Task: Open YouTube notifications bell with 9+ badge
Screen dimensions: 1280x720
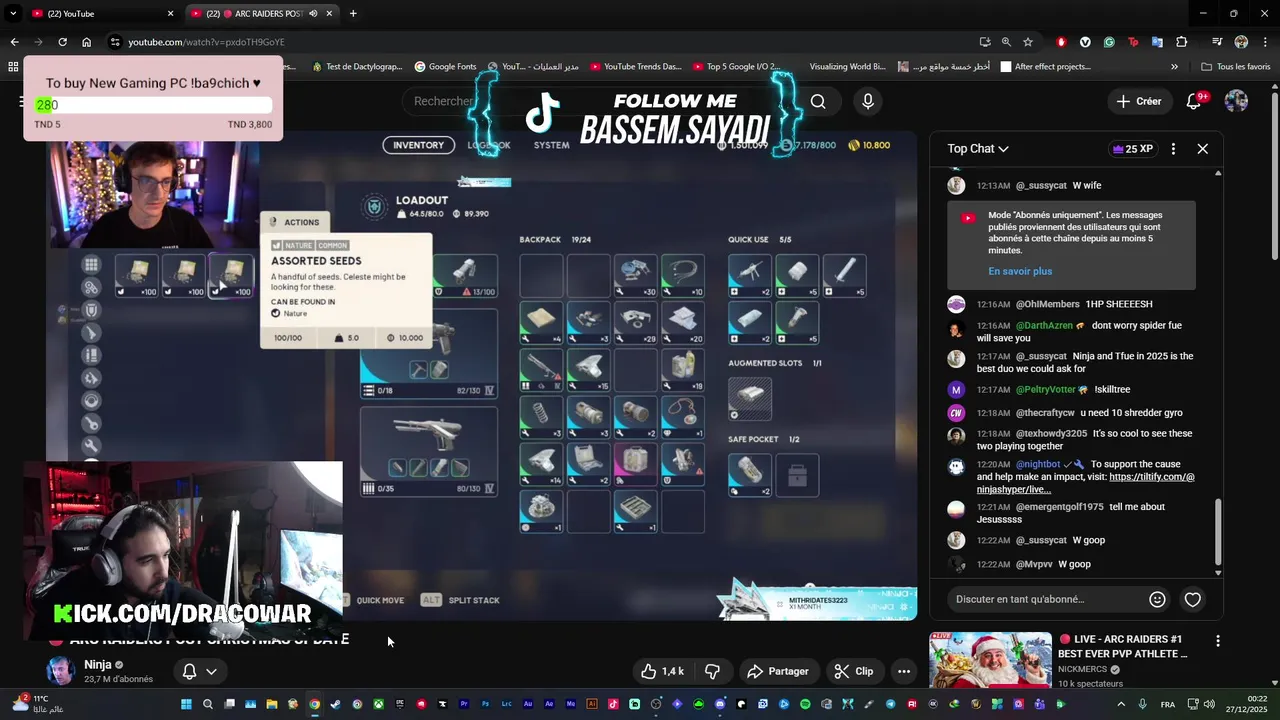Action: (x=1194, y=101)
